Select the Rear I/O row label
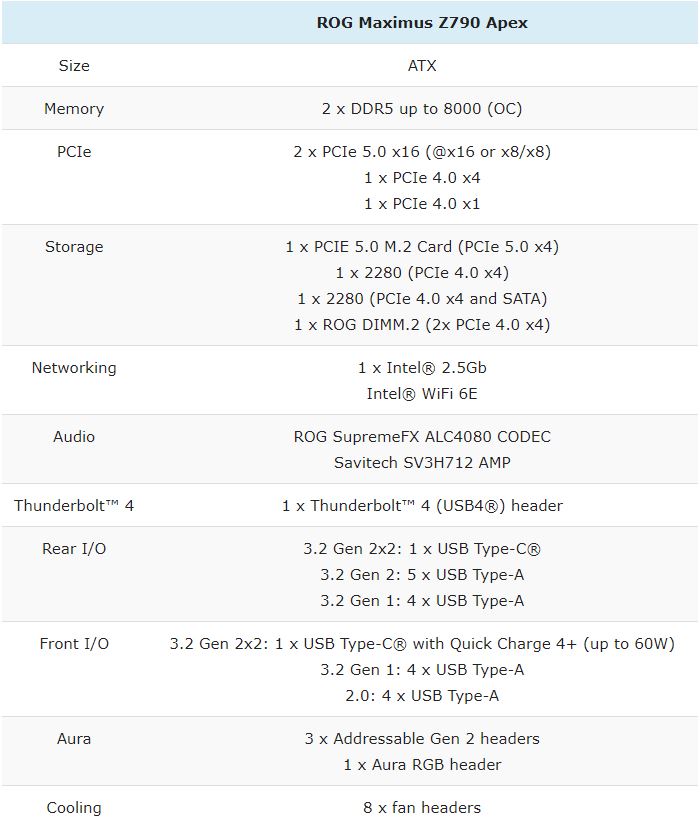 74,549
